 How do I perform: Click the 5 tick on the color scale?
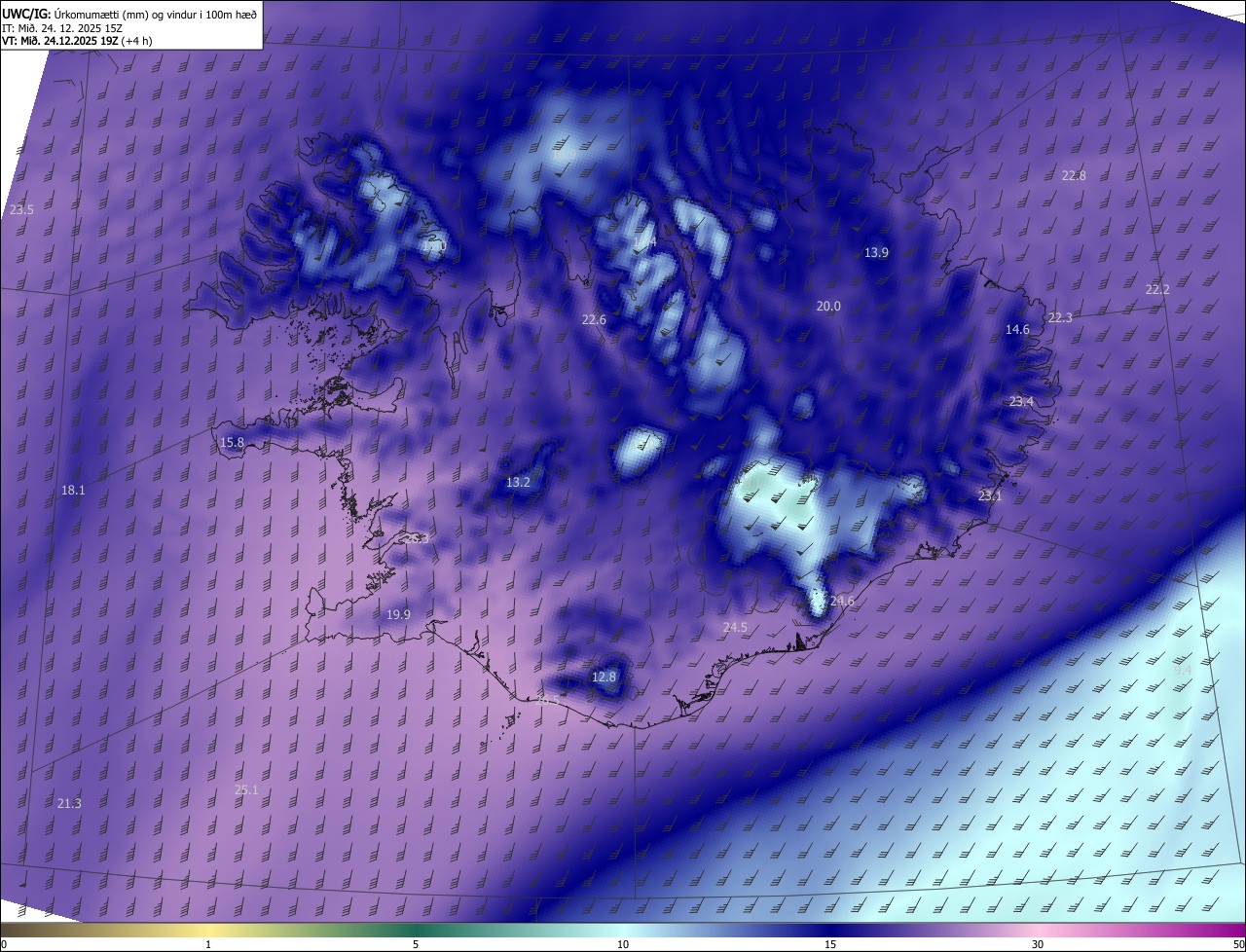[416, 945]
